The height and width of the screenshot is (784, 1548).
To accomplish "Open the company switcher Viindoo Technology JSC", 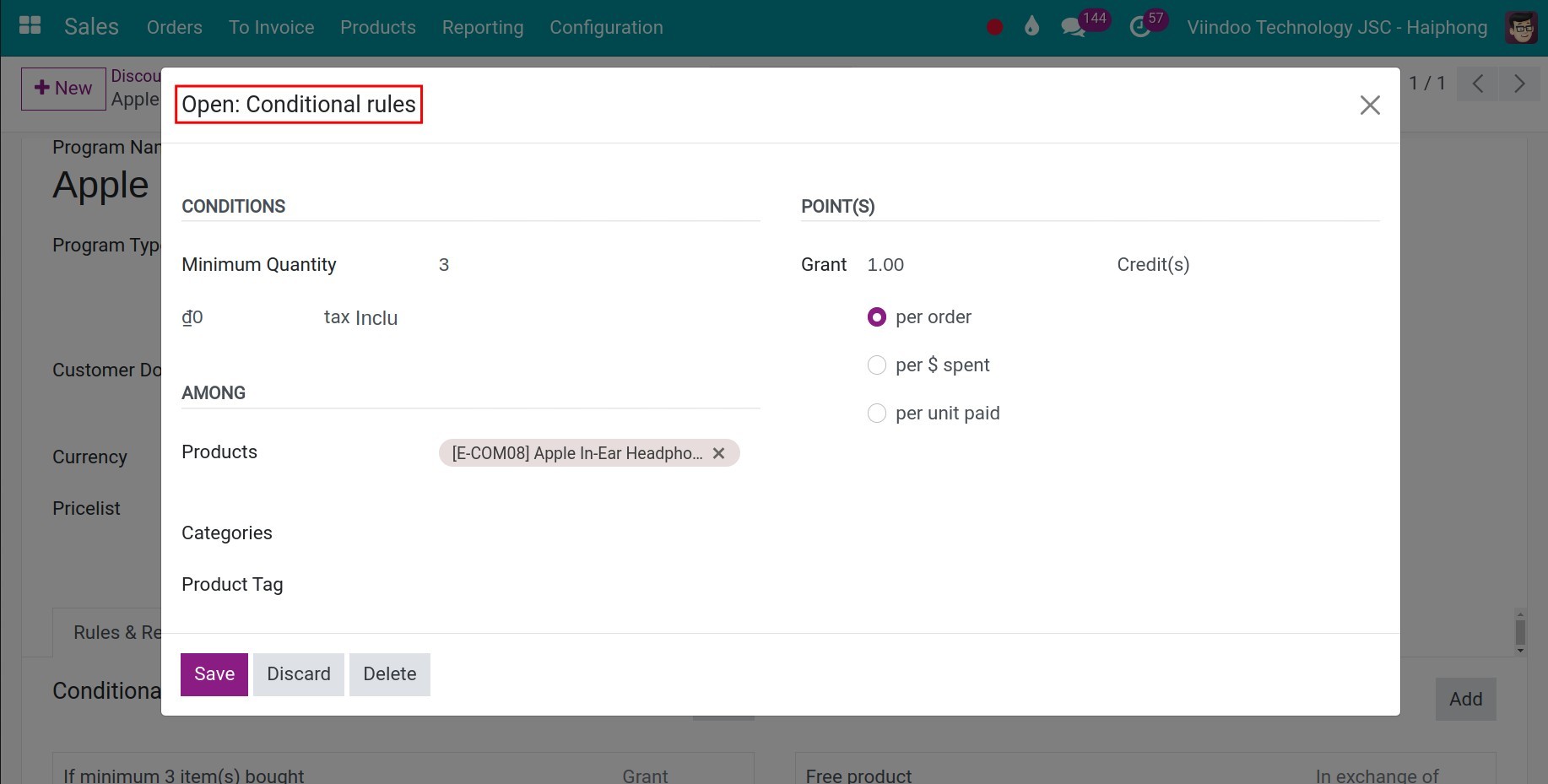I will (x=1337, y=27).
